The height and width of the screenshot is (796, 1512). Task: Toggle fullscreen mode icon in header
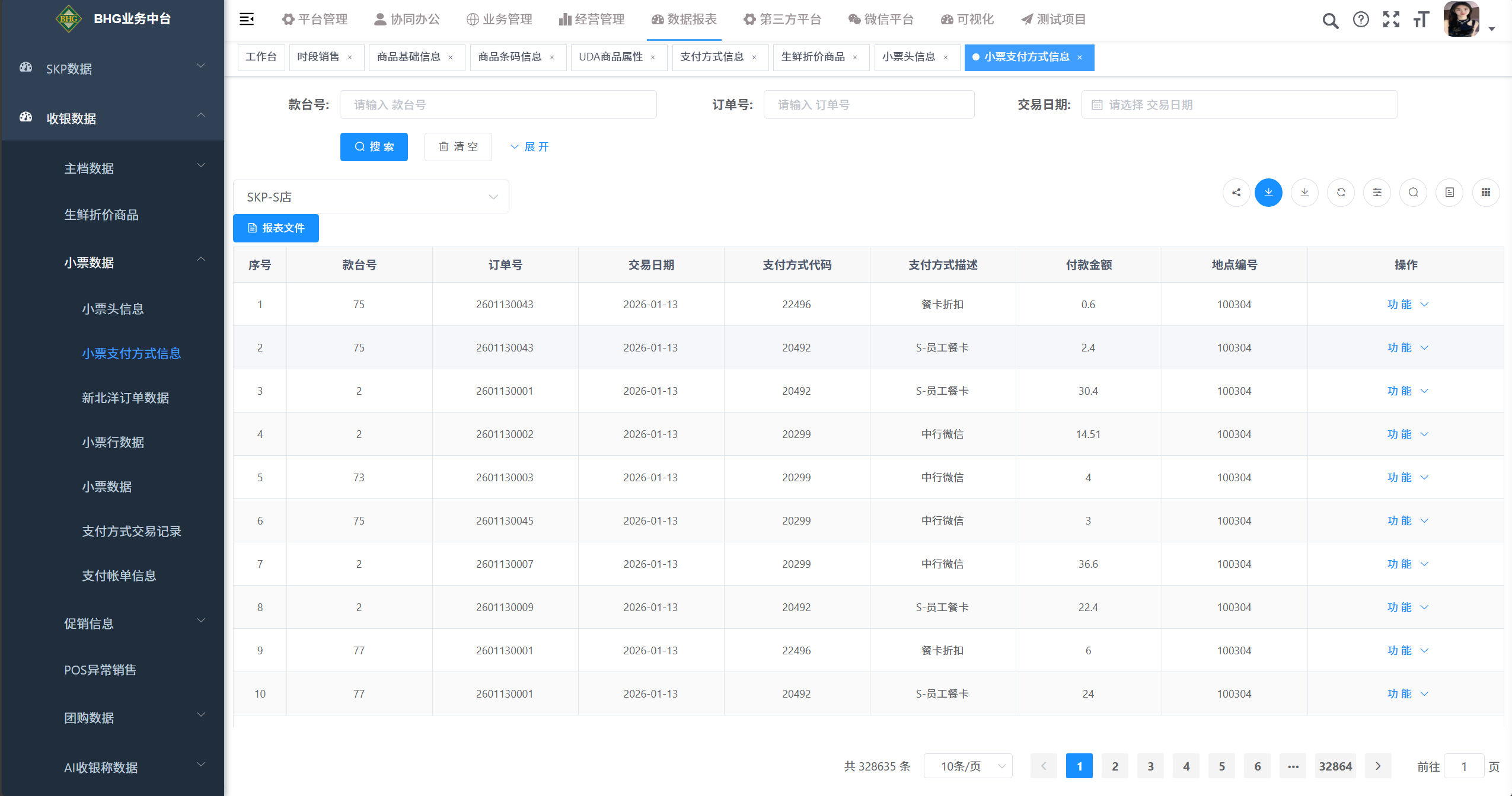pyautogui.click(x=1391, y=20)
